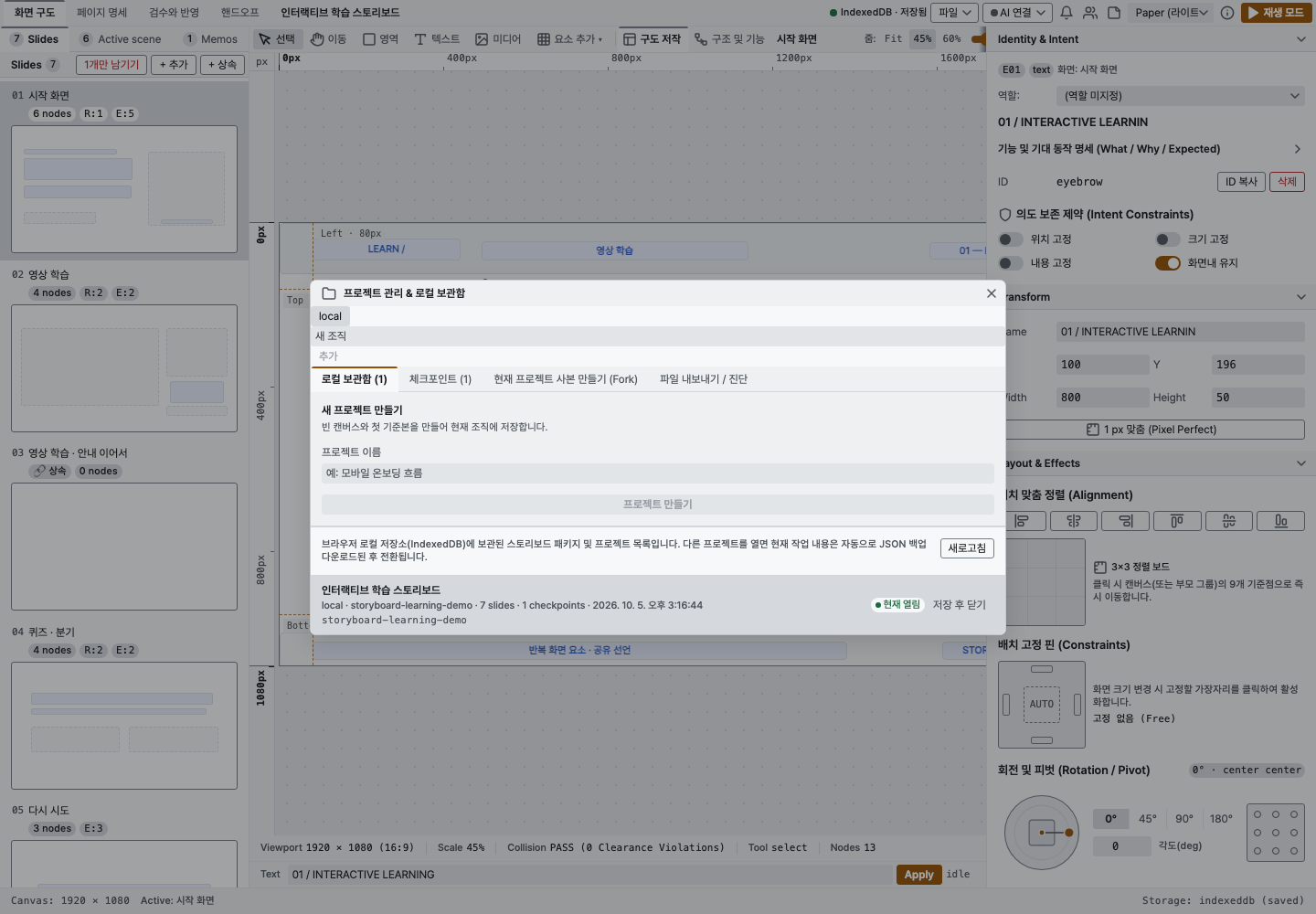Open the Paper (라이트) theme dropdown
The width and height of the screenshot is (1316, 914).
click(1171, 13)
